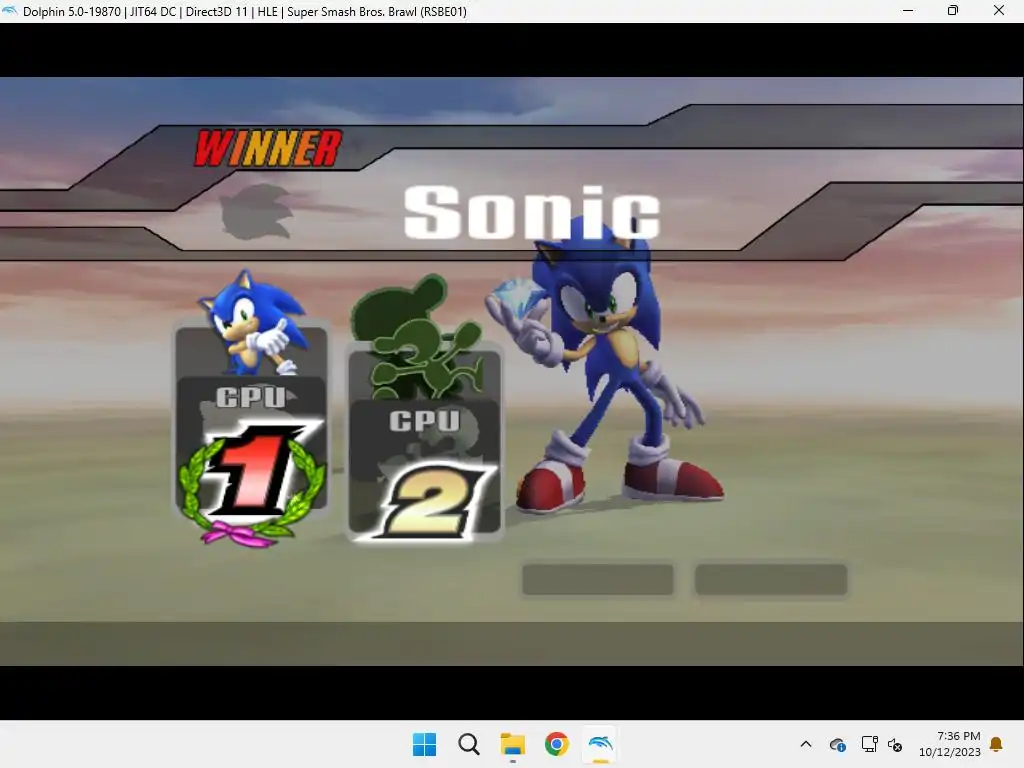Click the first place Sonic CPU card
Viewport: 1024px width, 768px height.
[x=251, y=417]
